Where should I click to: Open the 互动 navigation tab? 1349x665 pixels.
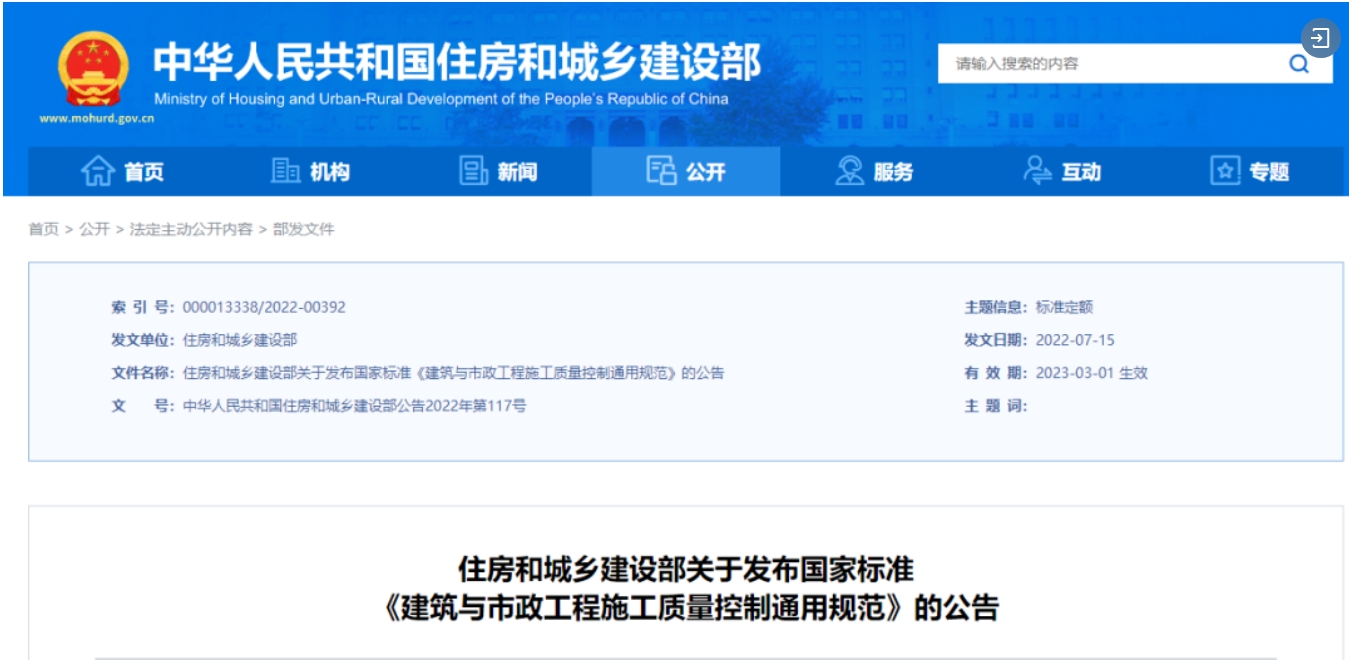(1062, 172)
